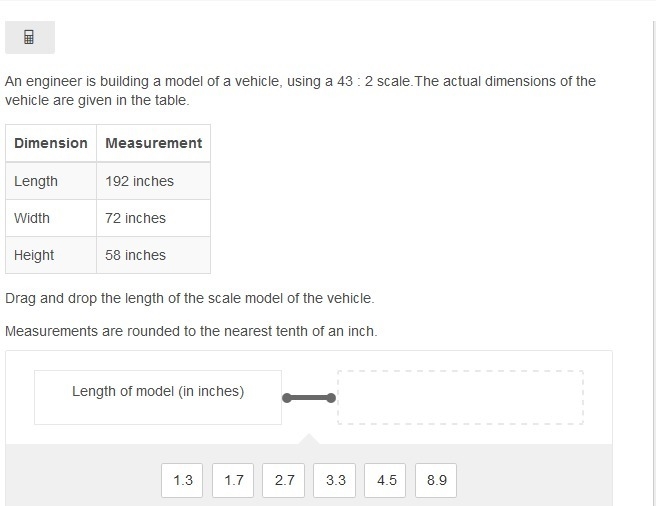Click the 192 inches table cell
The width and height of the screenshot is (656, 506).
(x=154, y=181)
